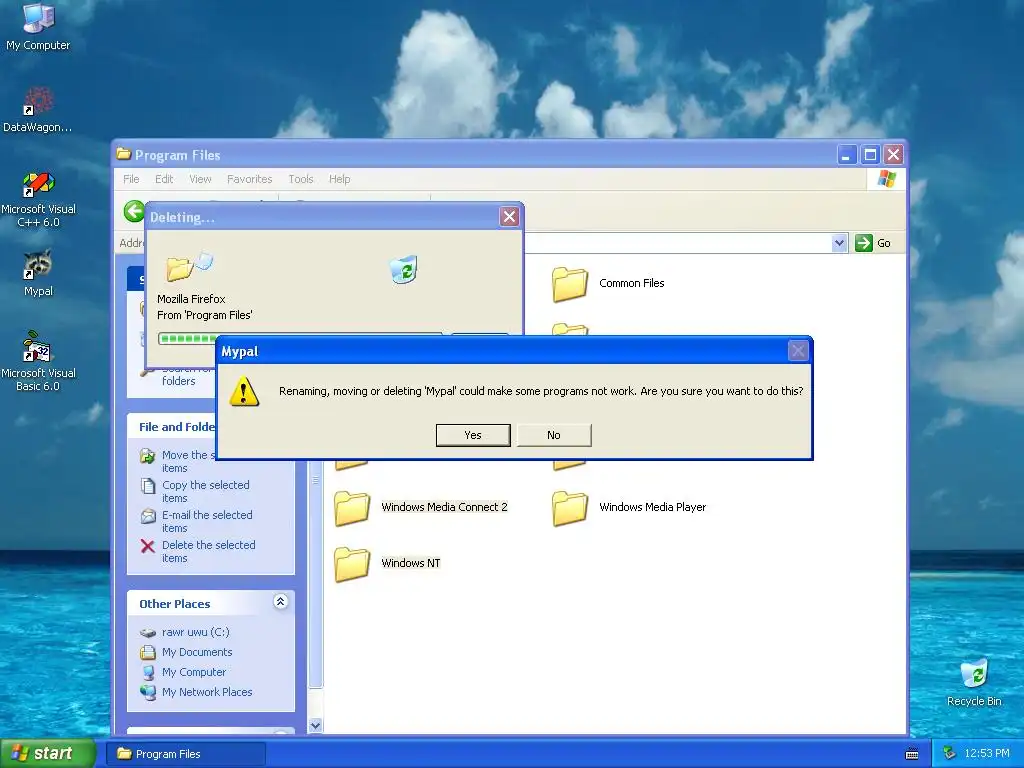The width and height of the screenshot is (1024, 768).
Task: Click the My Network Places globe icon
Action: [148, 692]
